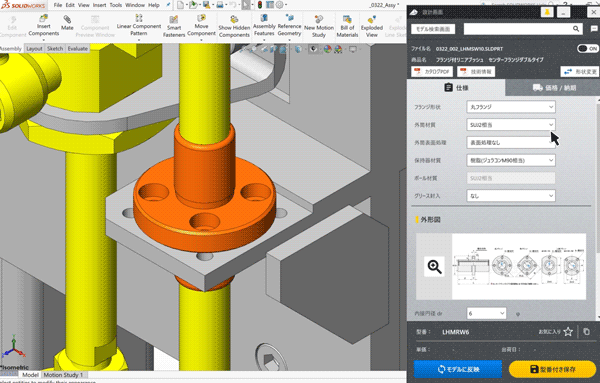The width and height of the screenshot is (600, 383).
Task: Open the 外筒材質 dropdown
Action: click(x=511, y=125)
